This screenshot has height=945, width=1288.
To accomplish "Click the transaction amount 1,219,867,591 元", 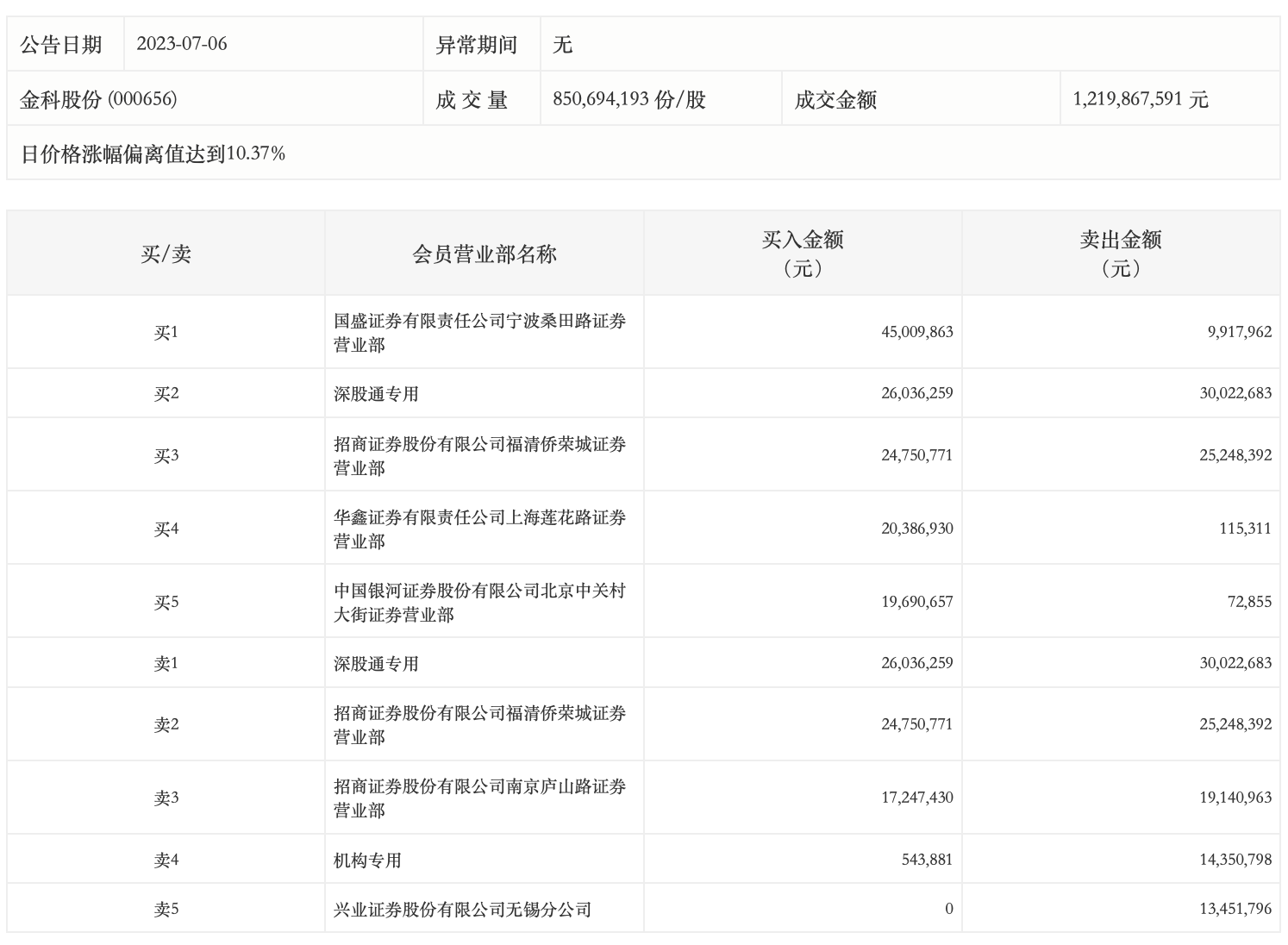I will coord(1140,100).
